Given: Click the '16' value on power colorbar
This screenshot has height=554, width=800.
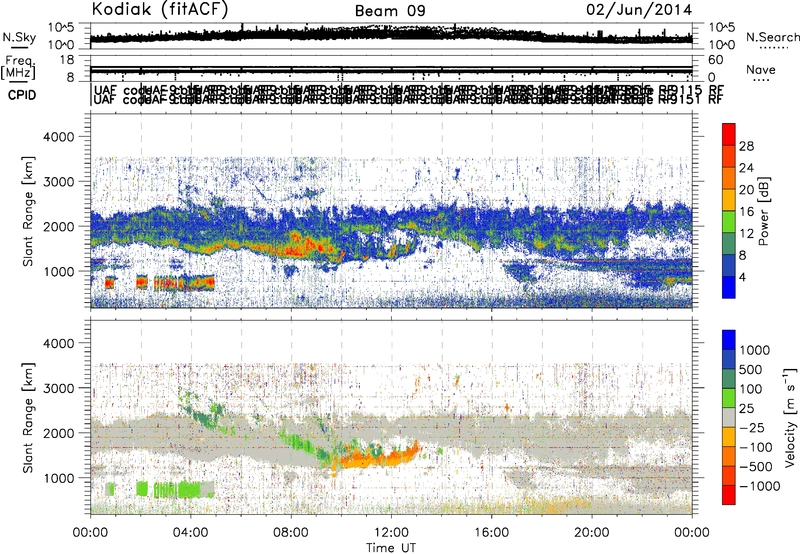Looking at the screenshot, I should point(746,212).
